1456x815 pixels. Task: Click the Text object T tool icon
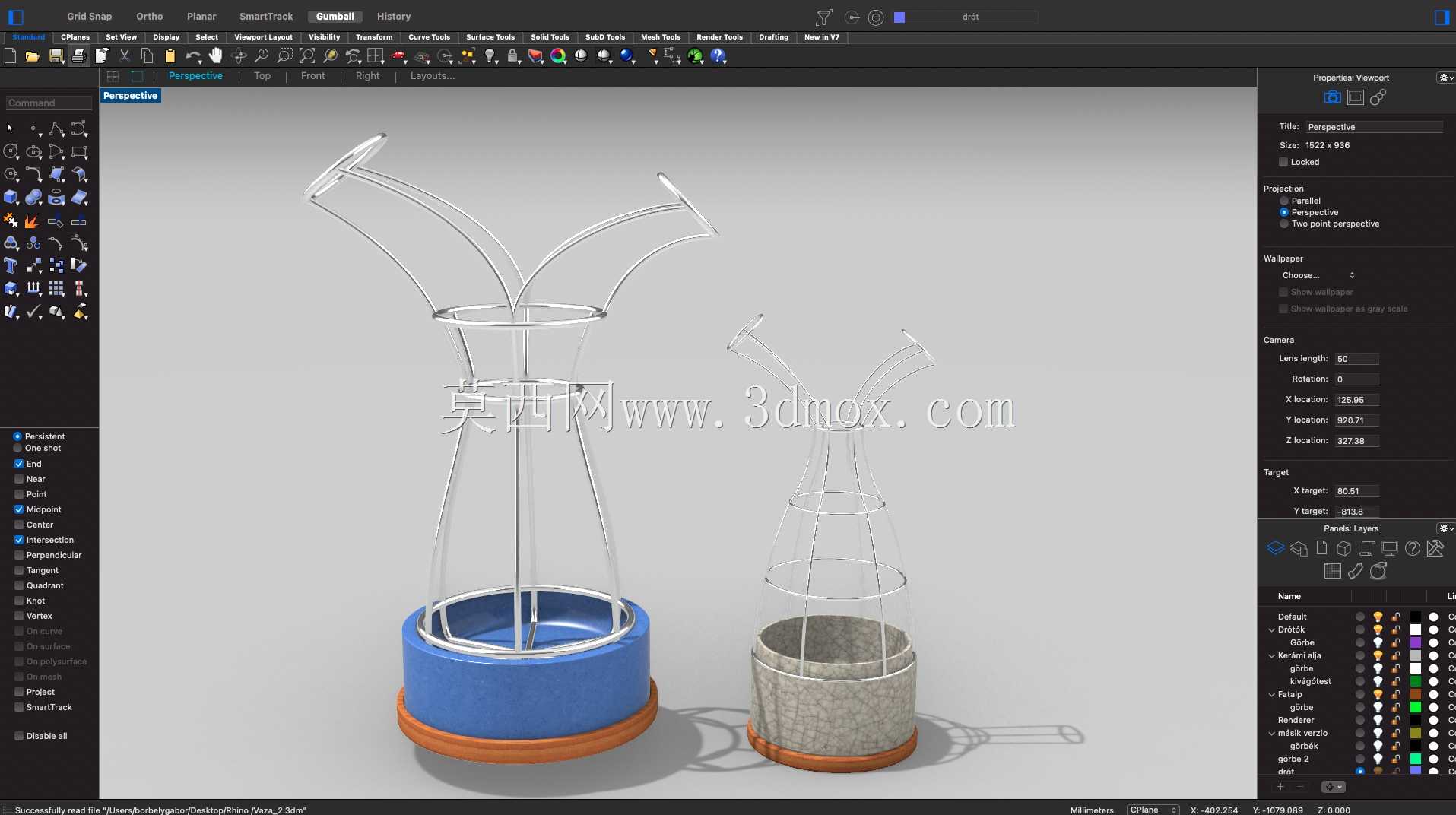11,265
